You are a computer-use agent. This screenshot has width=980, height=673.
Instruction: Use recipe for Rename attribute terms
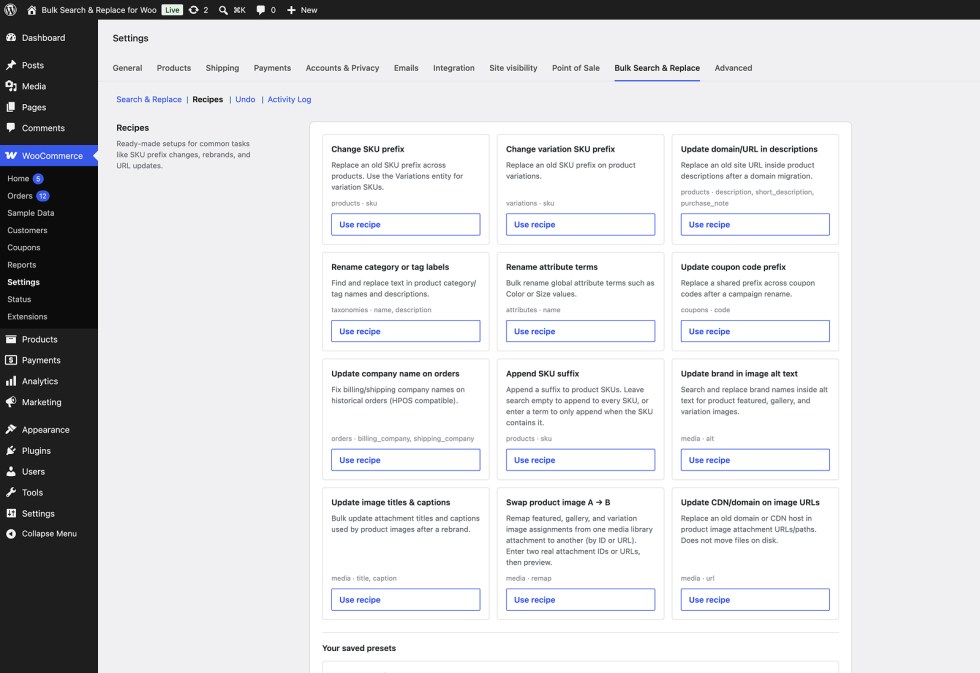[x=580, y=331]
